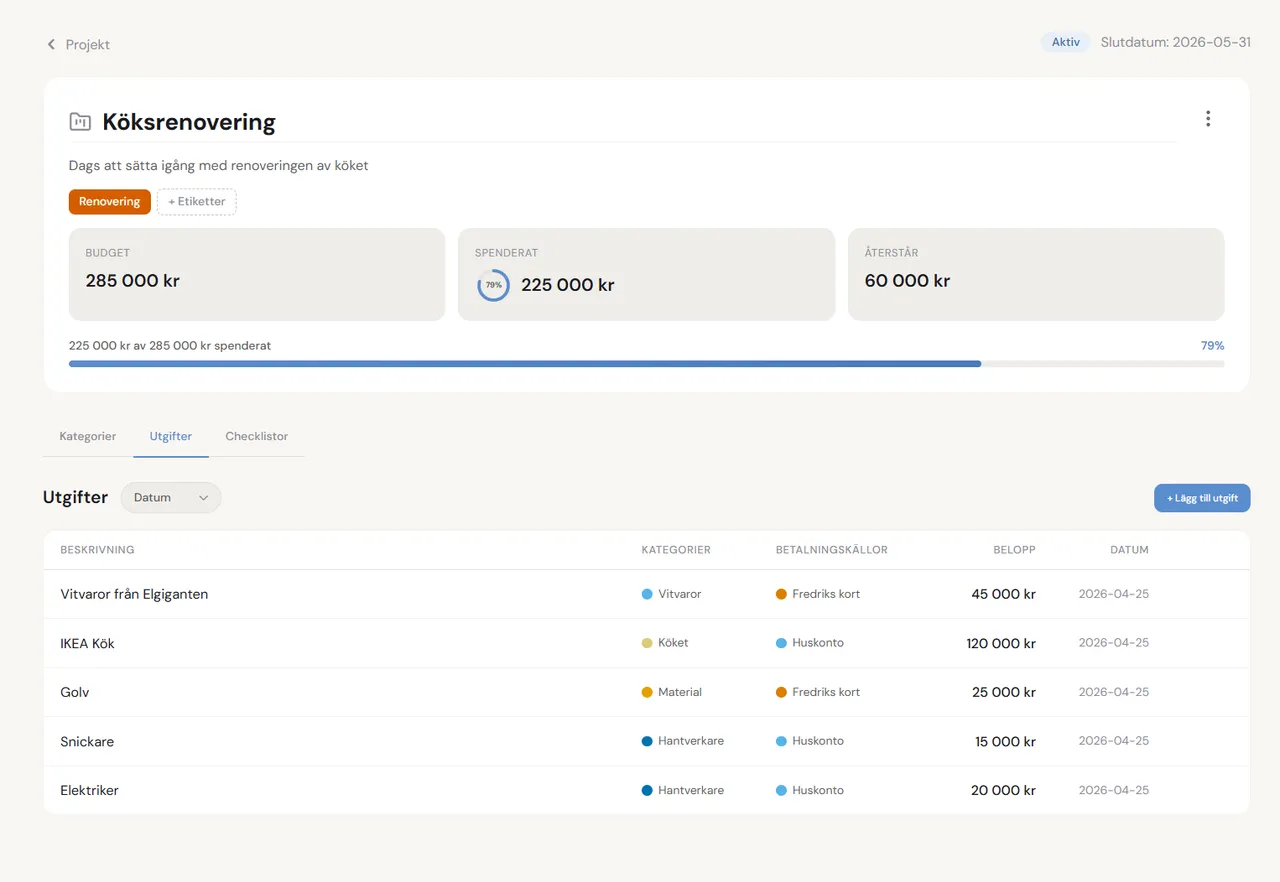The image size is (1280, 882).
Task: Click the 45 000 kr amount
Action: click(1003, 594)
